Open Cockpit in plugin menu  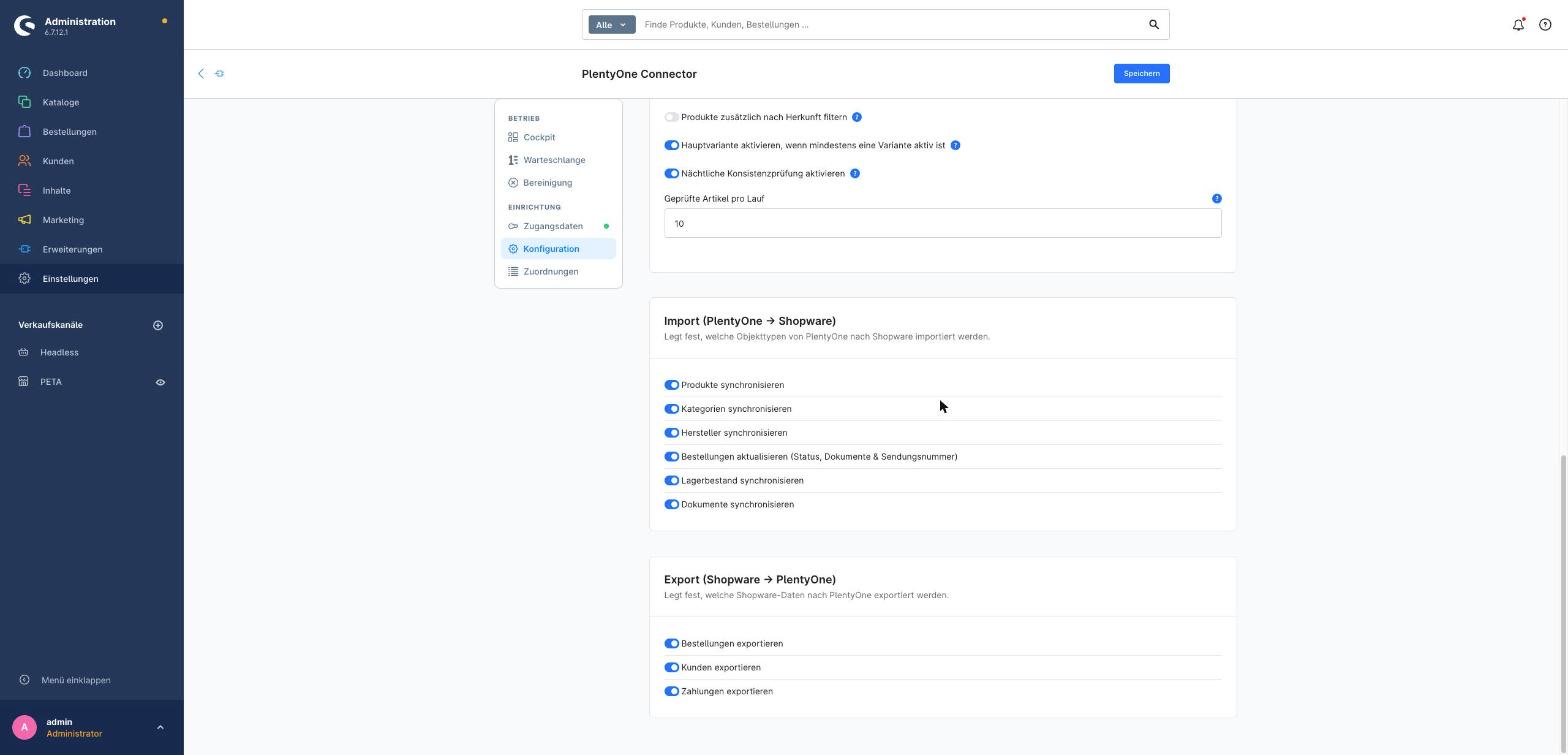[558, 137]
